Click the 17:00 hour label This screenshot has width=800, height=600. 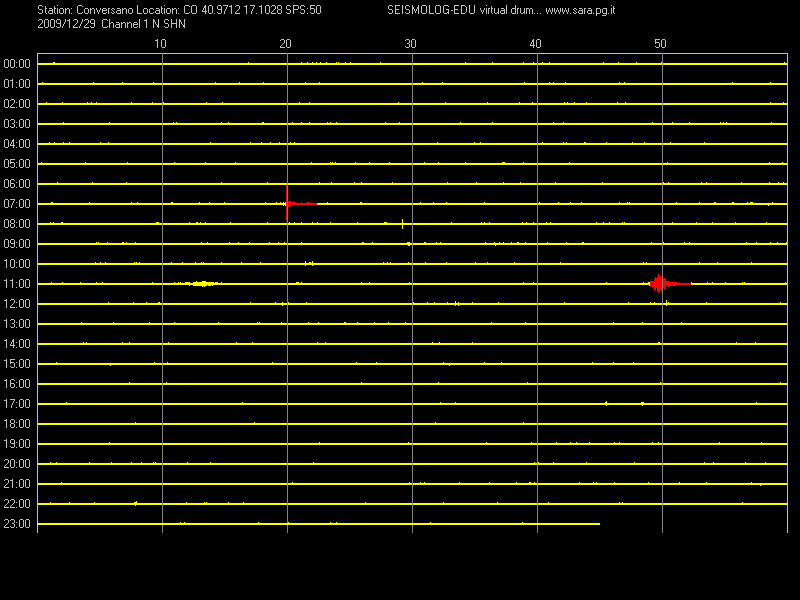tap(17, 404)
